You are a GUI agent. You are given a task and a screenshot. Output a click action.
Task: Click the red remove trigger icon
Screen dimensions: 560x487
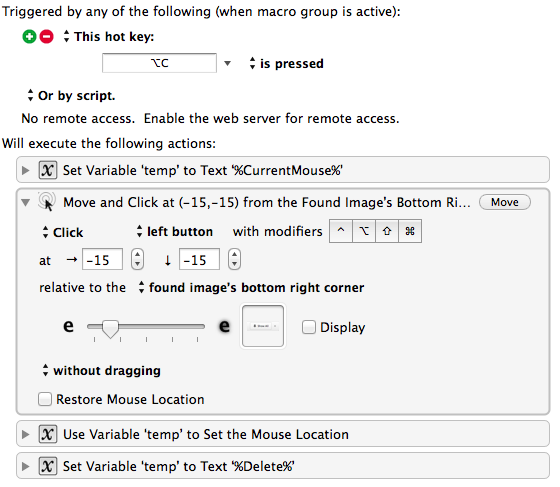click(x=46, y=36)
